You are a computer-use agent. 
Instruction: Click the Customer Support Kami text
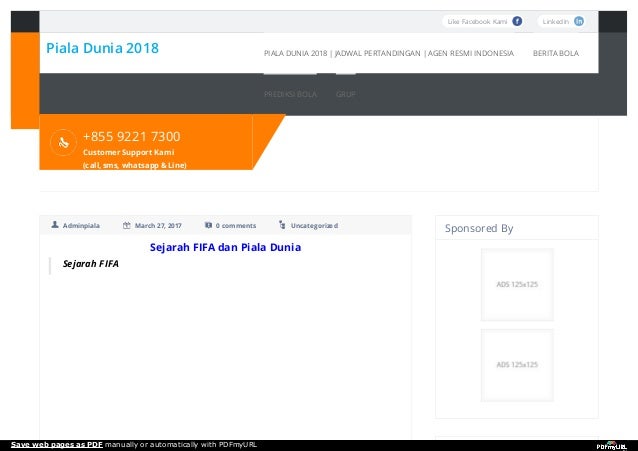129,152
